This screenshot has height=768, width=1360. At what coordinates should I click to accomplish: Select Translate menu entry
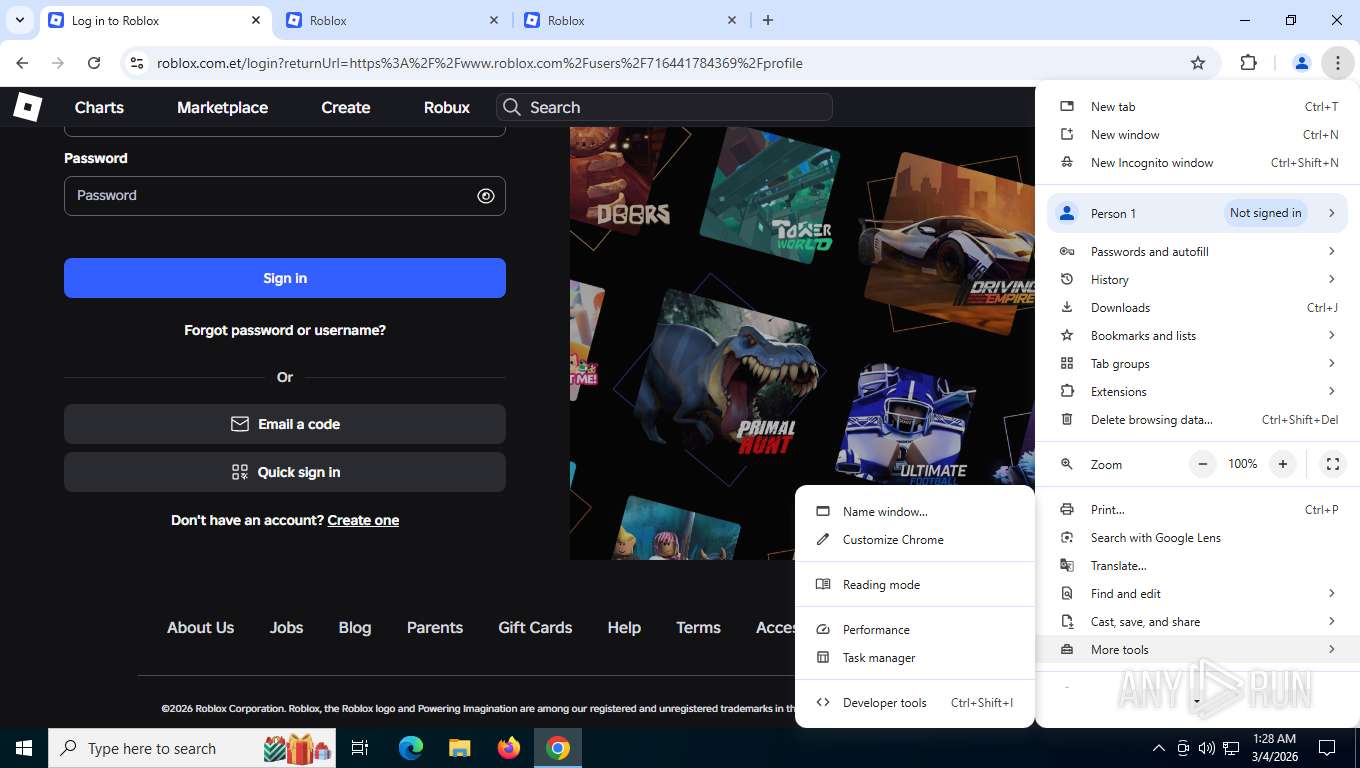[x=1198, y=566]
